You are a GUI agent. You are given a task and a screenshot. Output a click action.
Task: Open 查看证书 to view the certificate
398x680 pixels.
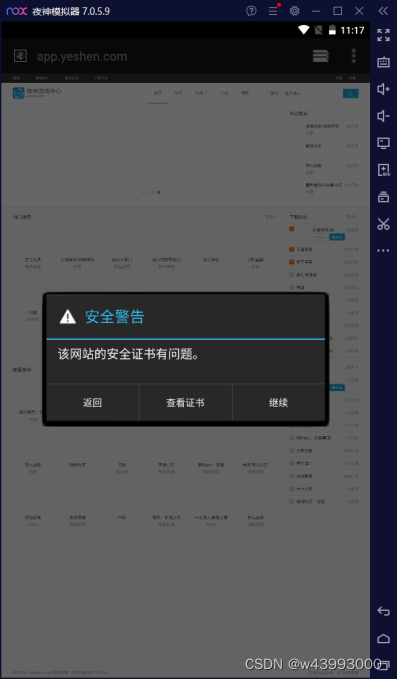point(186,402)
